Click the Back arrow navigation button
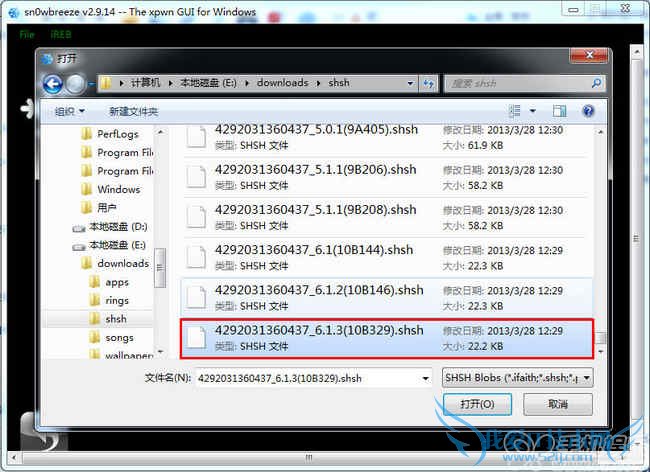This screenshot has width=650, height=472. tap(53, 84)
